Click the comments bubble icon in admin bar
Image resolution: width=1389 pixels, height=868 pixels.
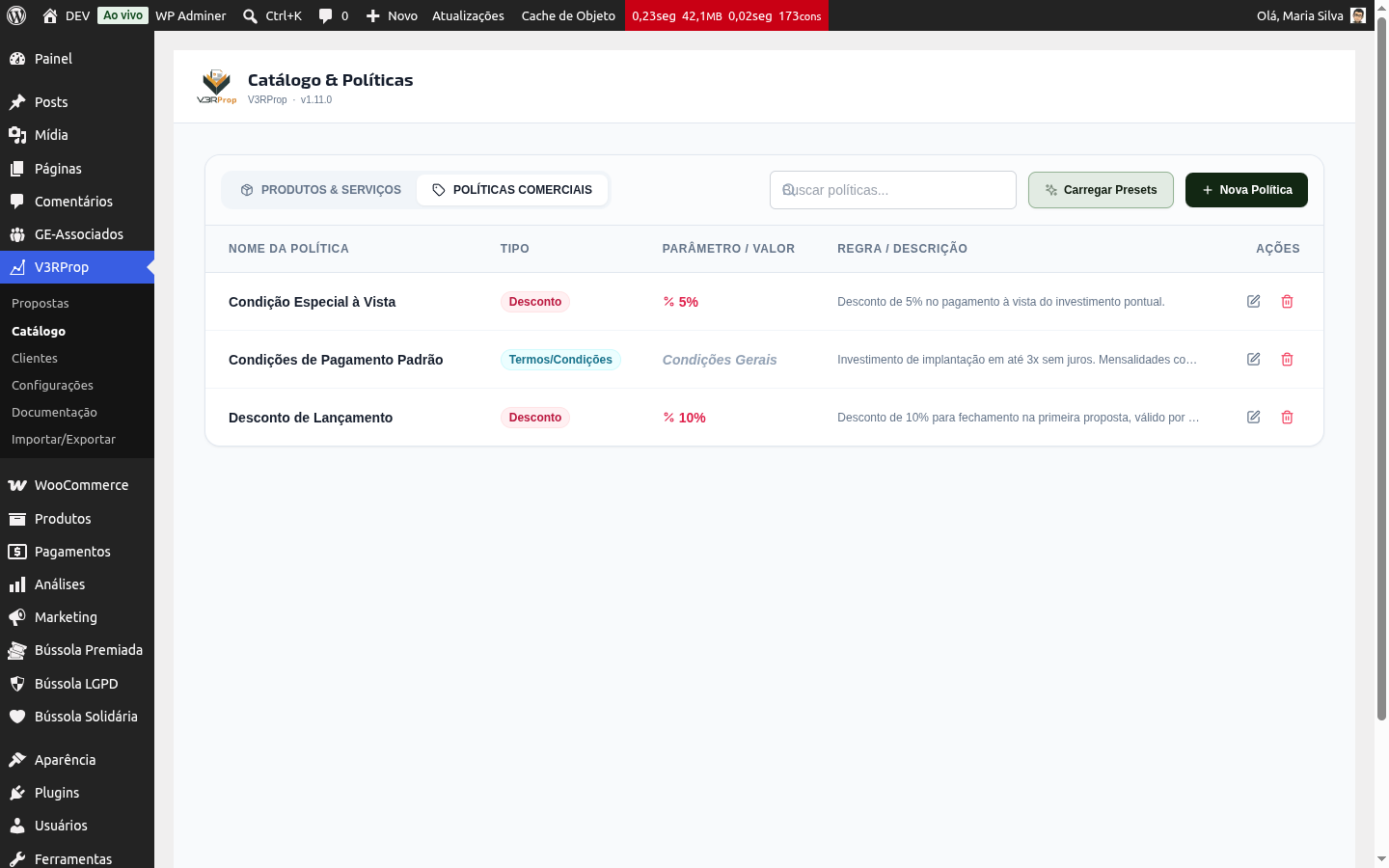[x=326, y=15]
